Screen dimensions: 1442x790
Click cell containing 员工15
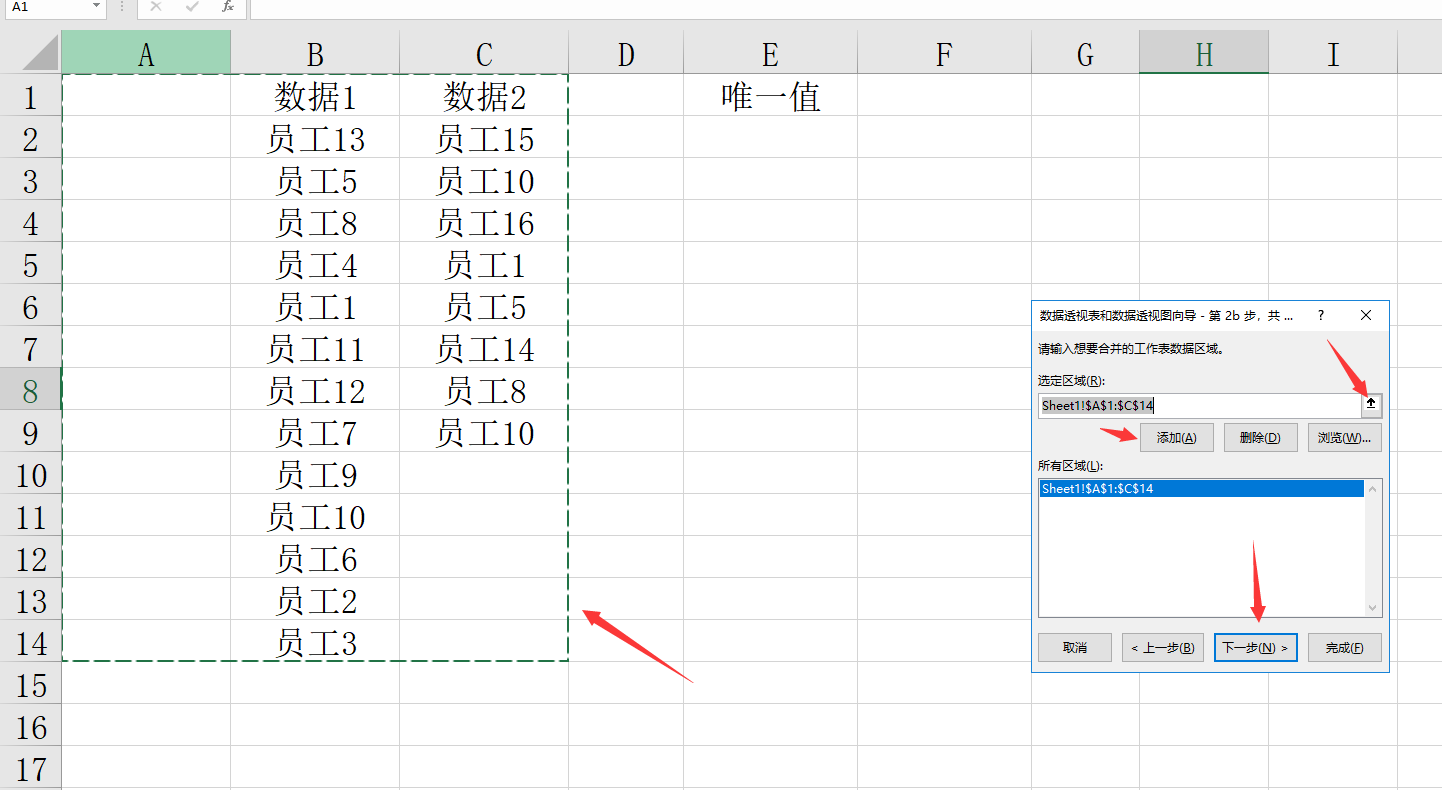tap(484, 139)
